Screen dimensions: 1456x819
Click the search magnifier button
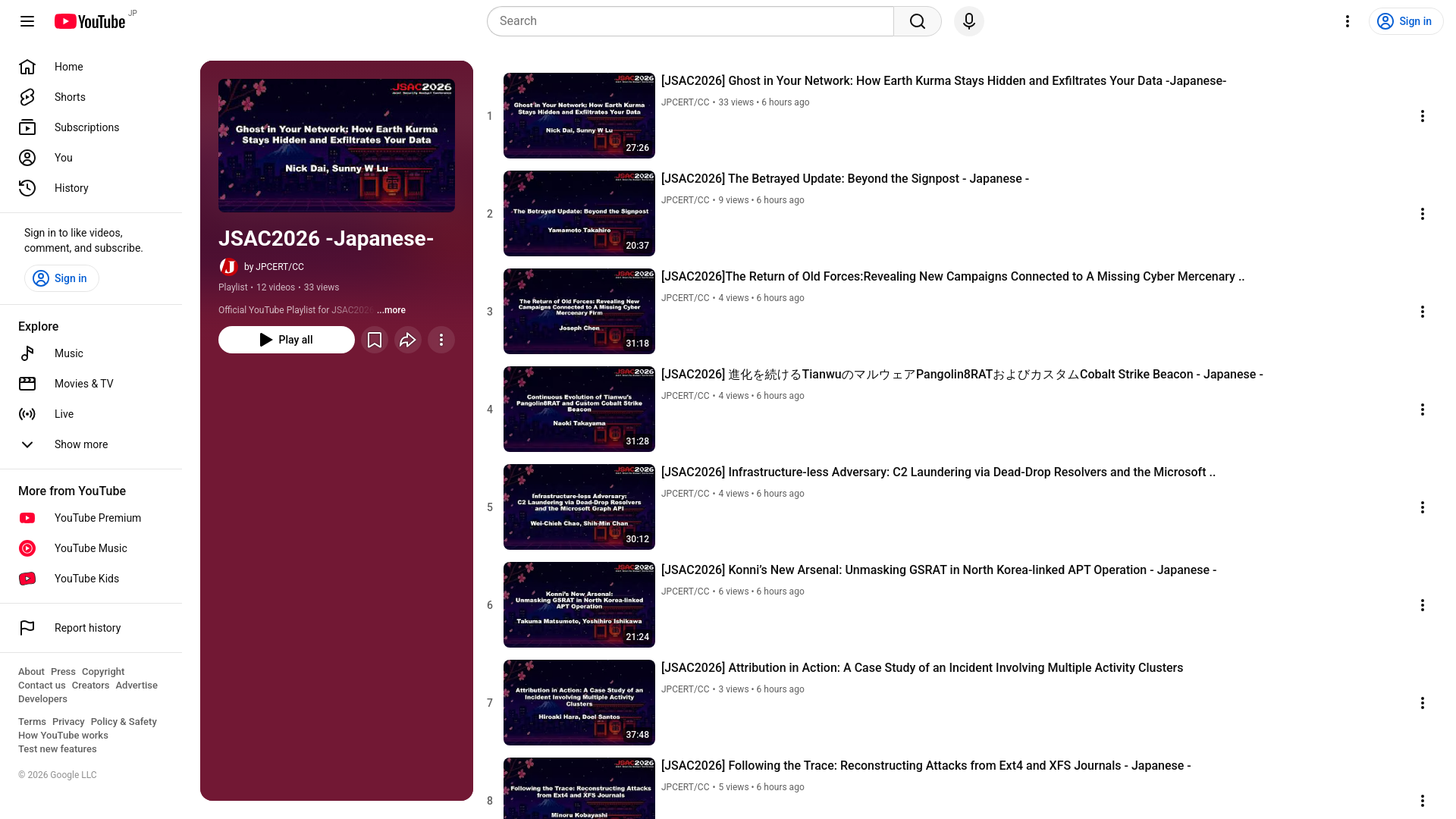[x=917, y=21]
